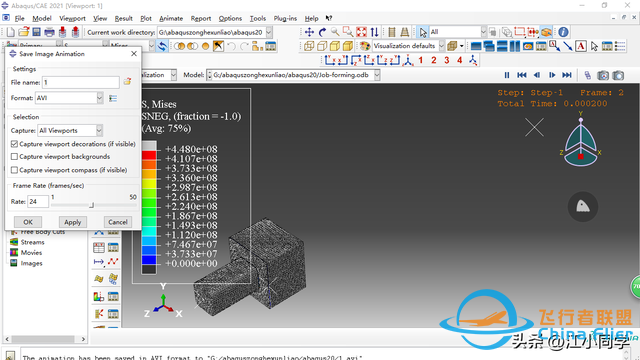This screenshot has width=640, height=360.
Task: Open the Plug-ins menu
Action: click(285, 18)
